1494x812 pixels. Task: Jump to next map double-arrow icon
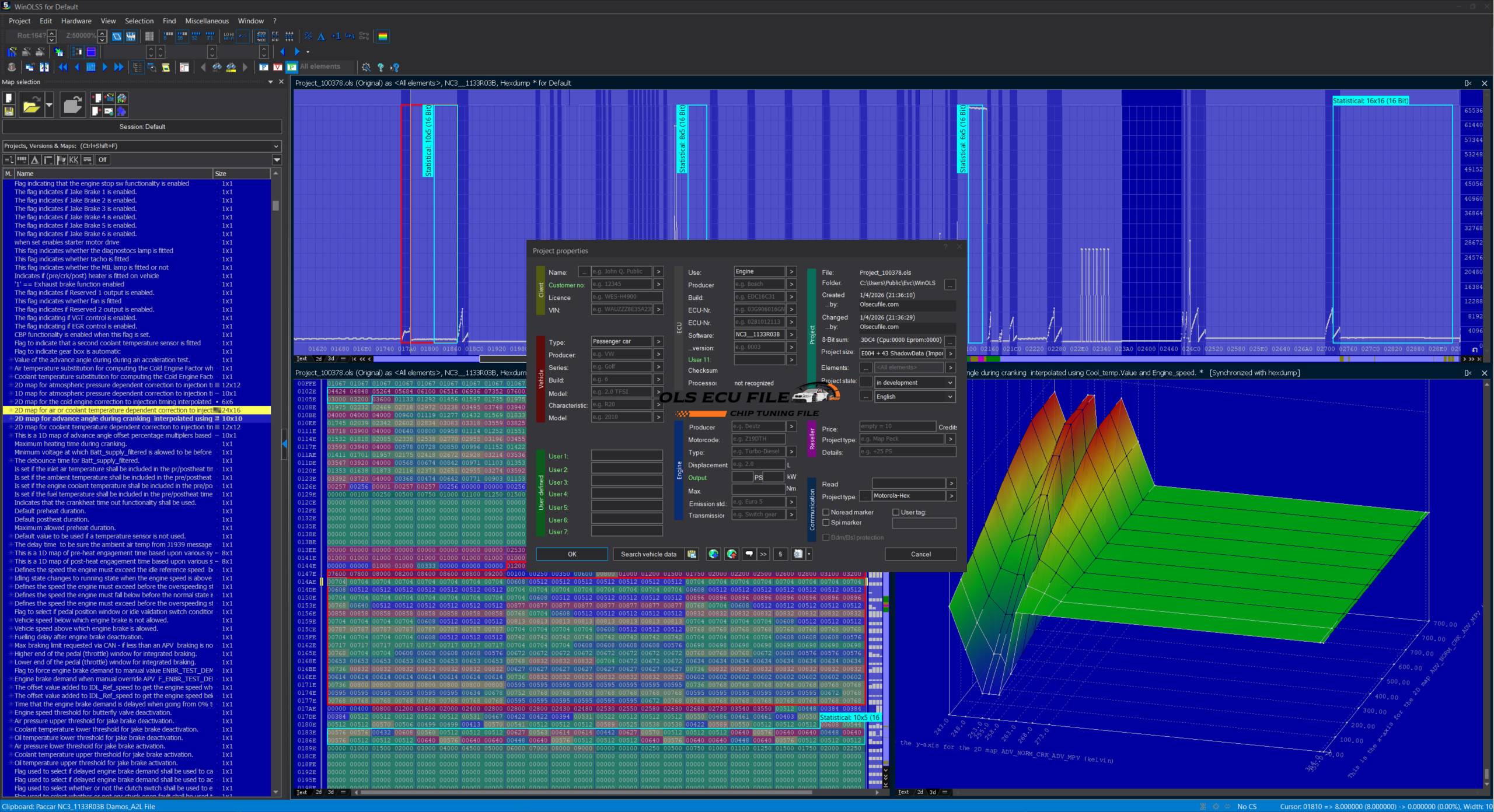[x=118, y=67]
